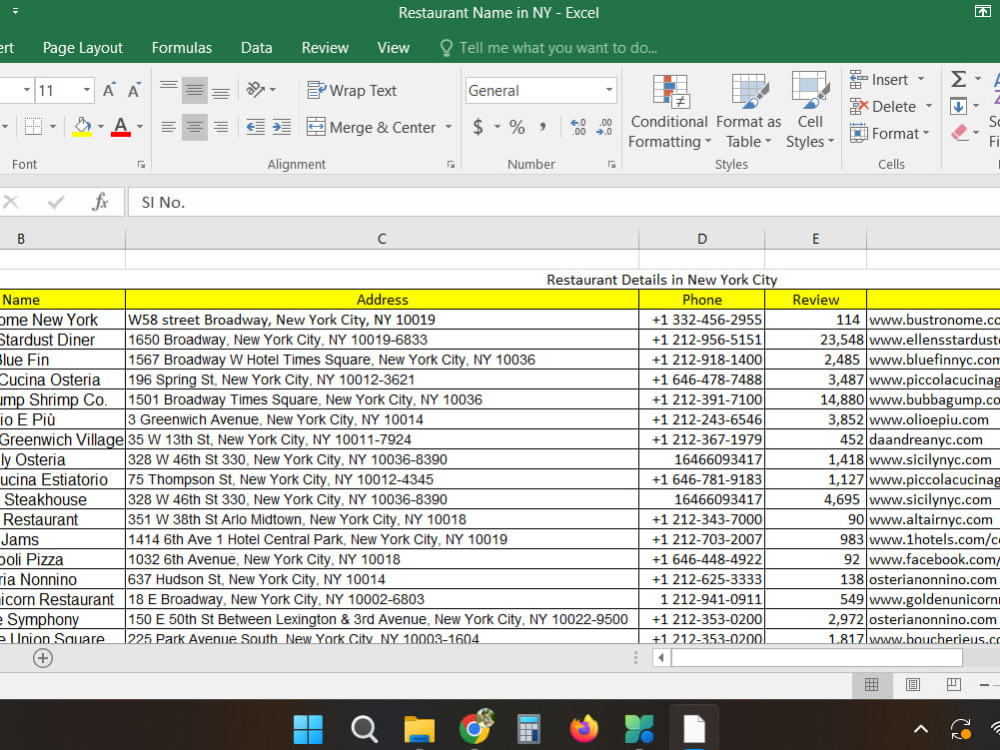Open taskbar Search
The image size is (1000, 750).
click(364, 729)
